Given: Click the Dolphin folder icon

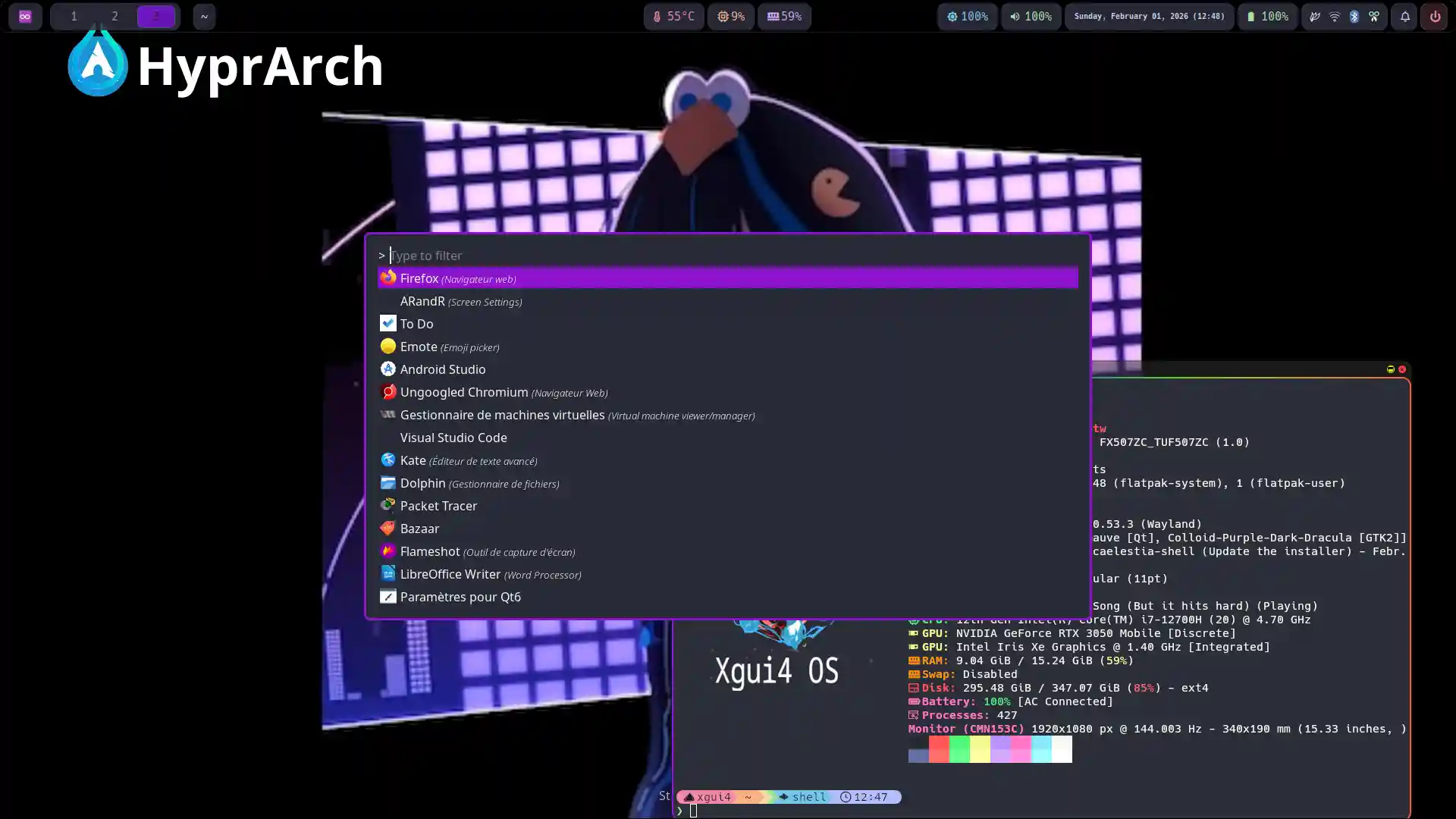Looking at the screenshot, I should tap(388, 482).
